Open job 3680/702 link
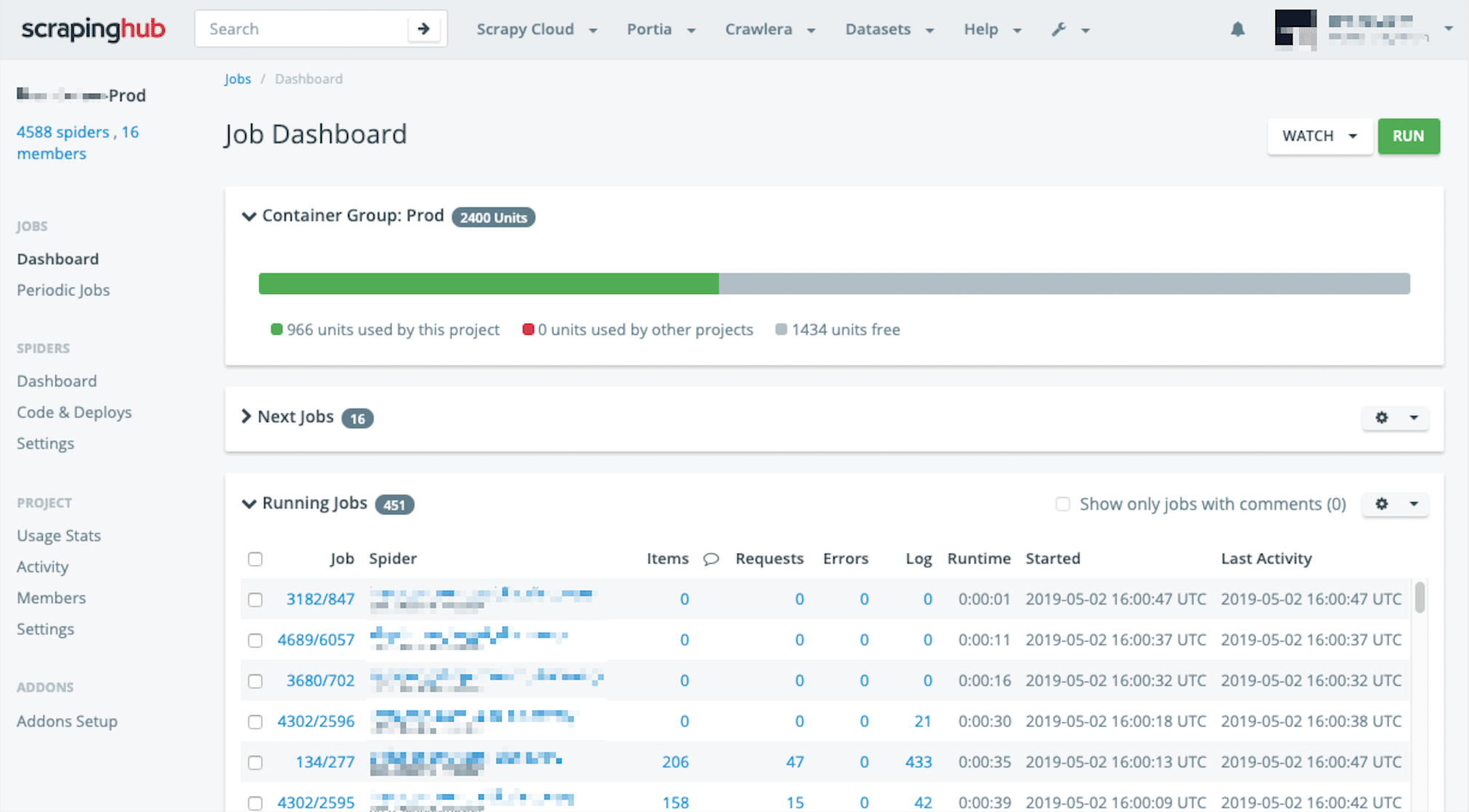The image size is (1469, 812). tap(320, 680)
